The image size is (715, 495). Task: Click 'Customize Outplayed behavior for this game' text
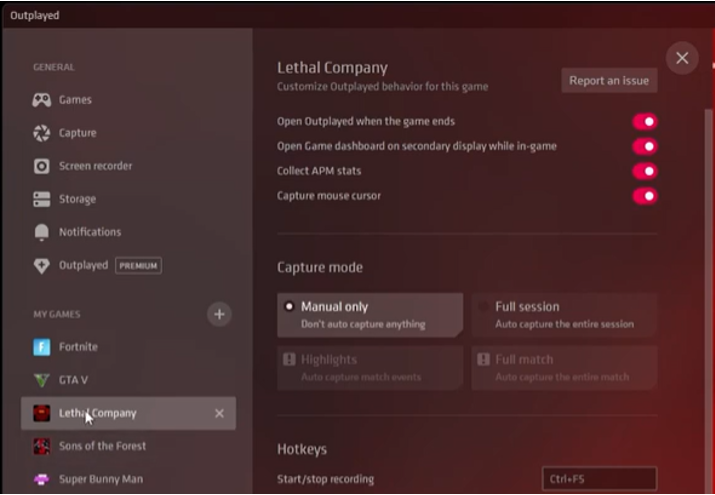coord(383,87)
